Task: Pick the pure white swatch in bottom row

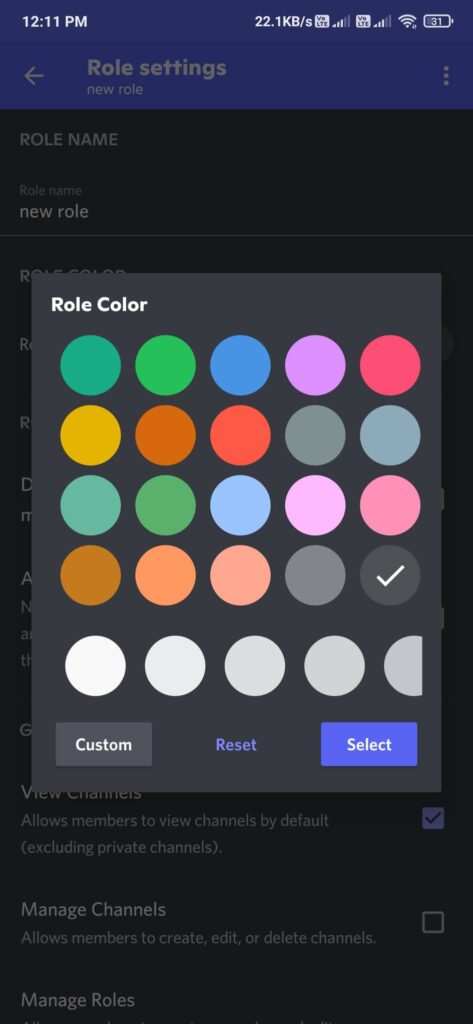Action: [x=95, y=666]
